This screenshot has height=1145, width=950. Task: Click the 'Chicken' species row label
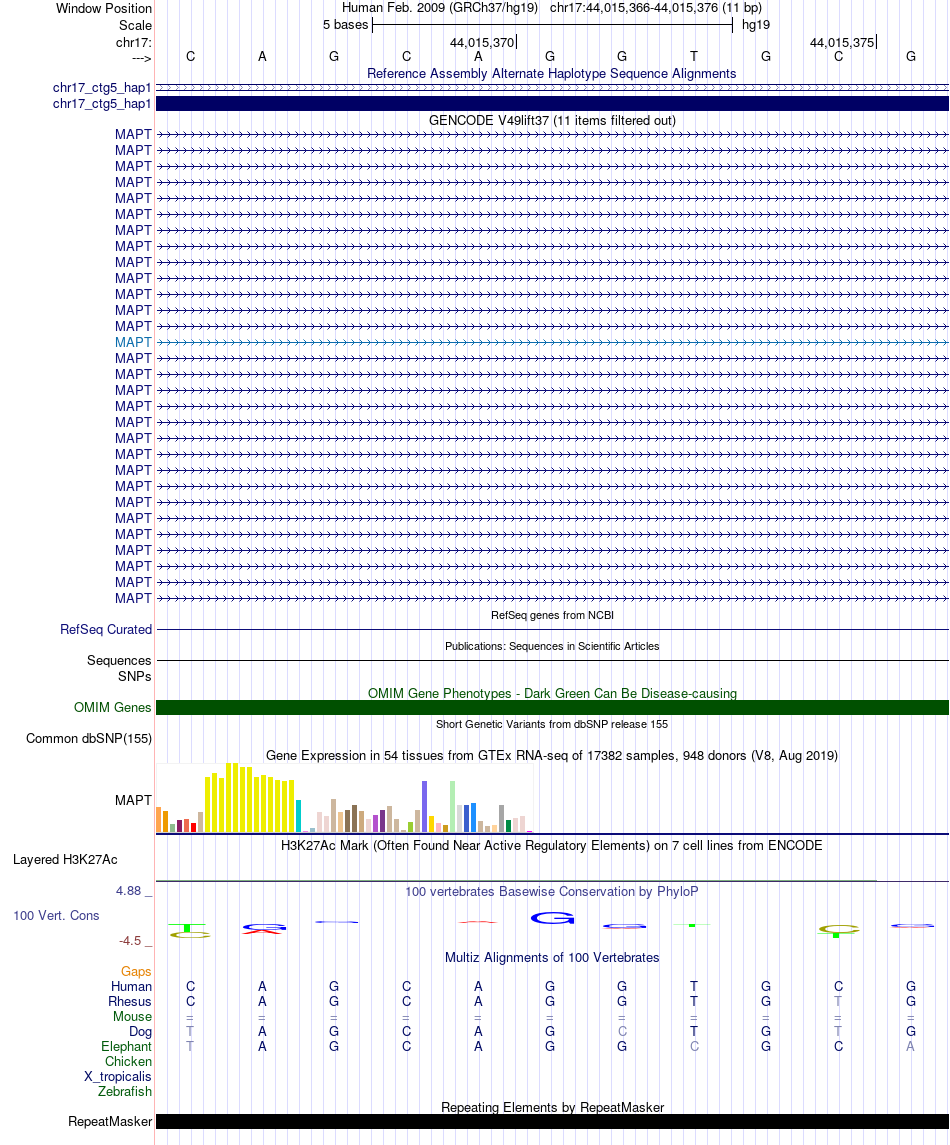tap(128, 1062)
